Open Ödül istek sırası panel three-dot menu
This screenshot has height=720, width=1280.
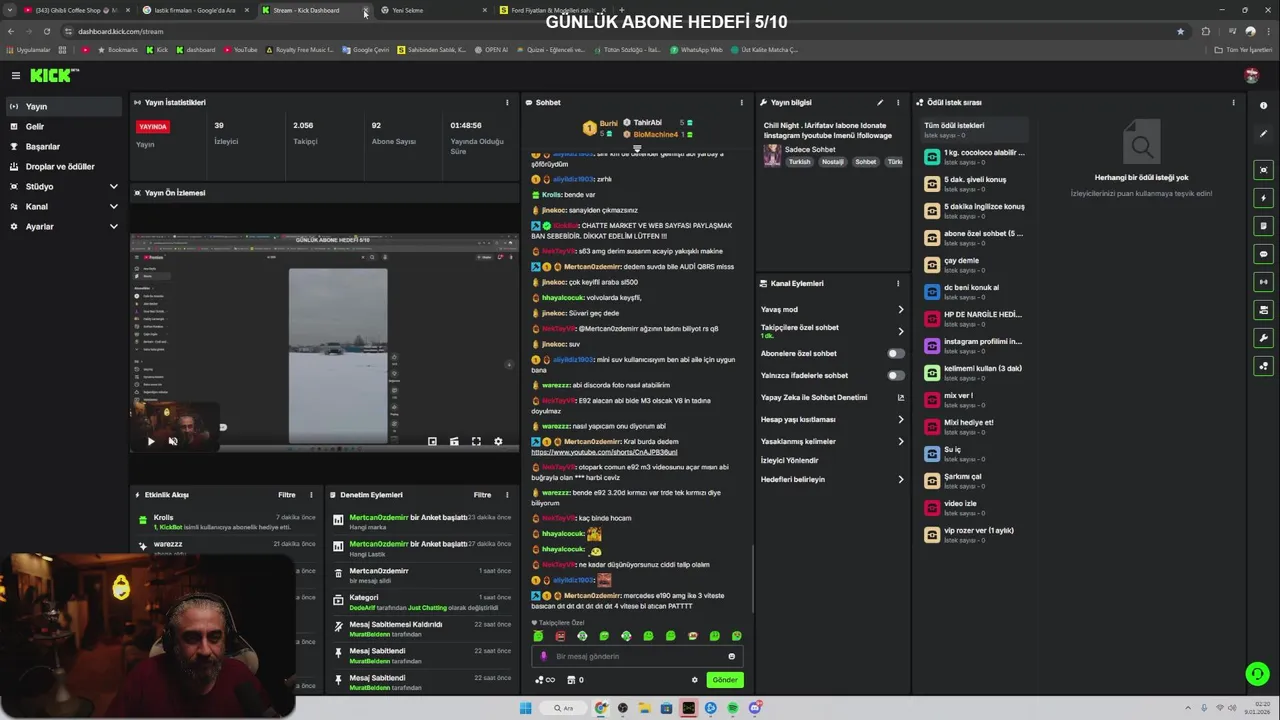pyautogui.click(x=1233, y=102)
